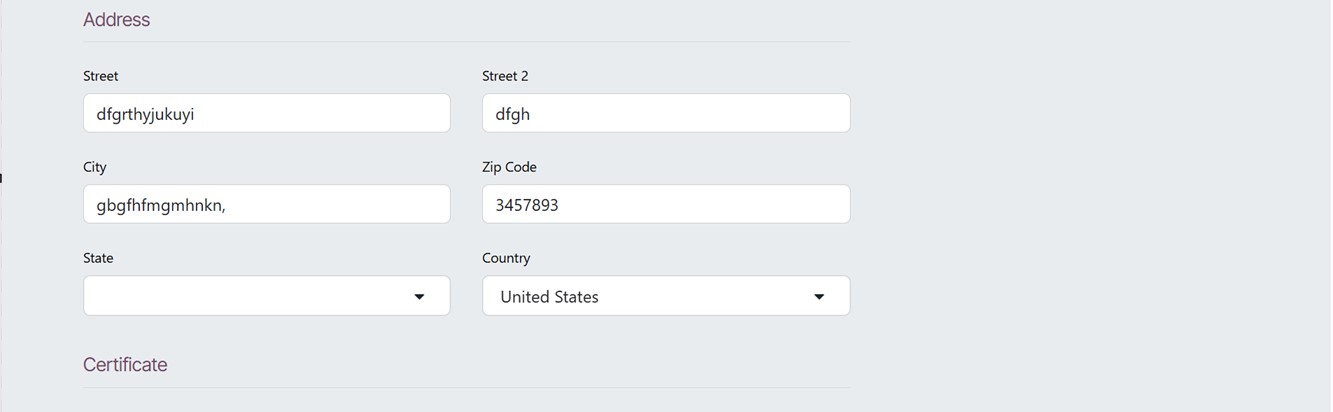The width and height of the screenshot is (1333, 412).
Task: Click the Address section heading
Action: pos(117,20)
